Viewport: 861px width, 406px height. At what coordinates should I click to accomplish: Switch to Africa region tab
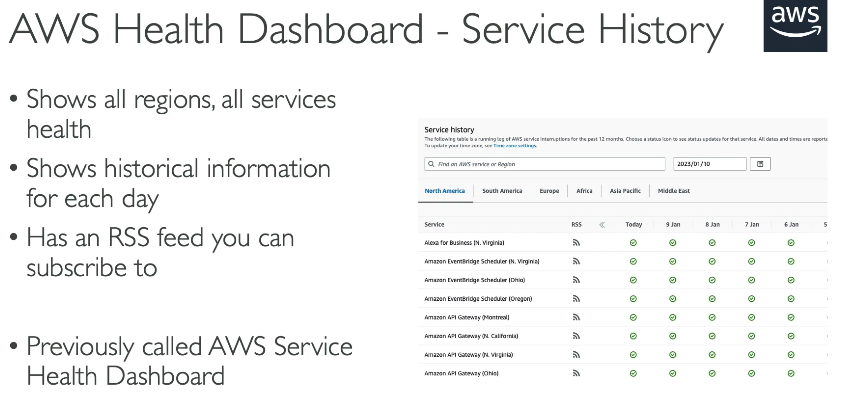point(584,191)
